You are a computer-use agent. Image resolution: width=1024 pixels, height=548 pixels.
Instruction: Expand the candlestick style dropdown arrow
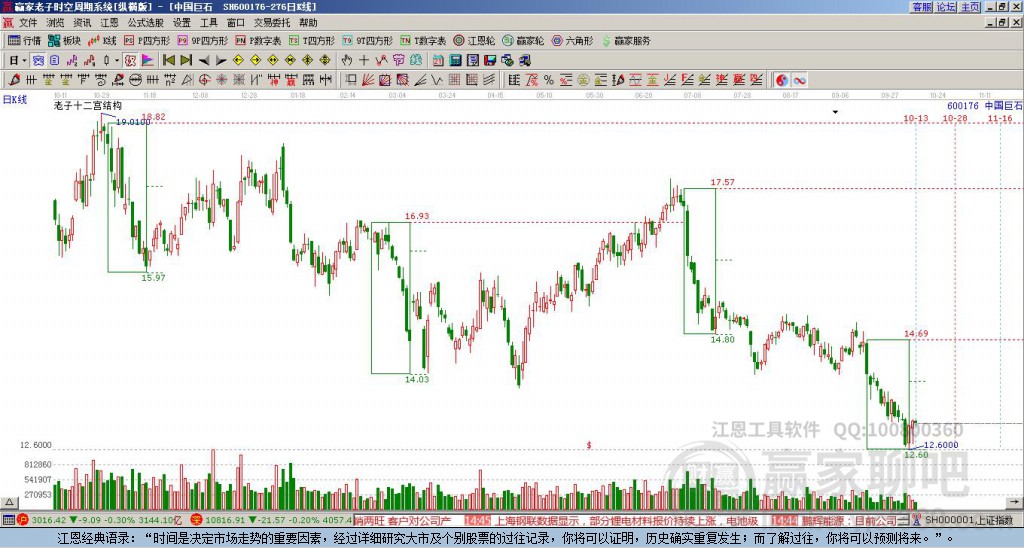pos(117,61)
